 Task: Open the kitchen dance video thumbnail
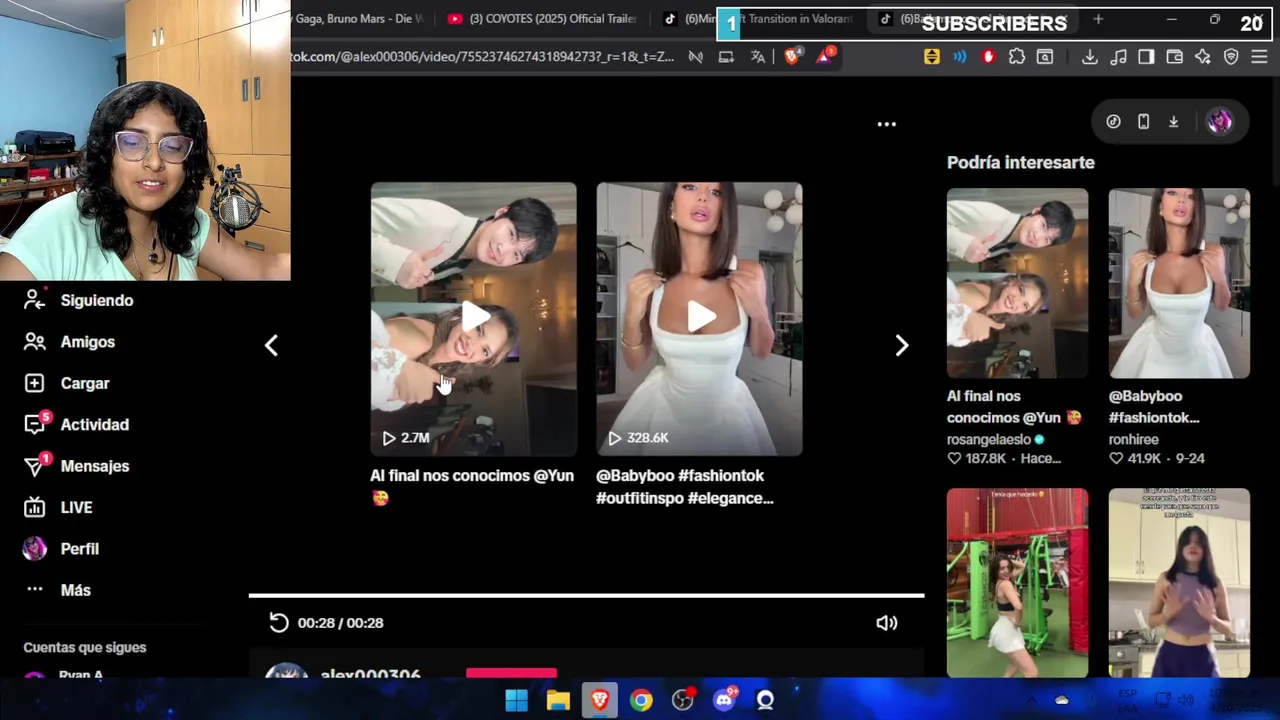click(x=1179, y=583)
